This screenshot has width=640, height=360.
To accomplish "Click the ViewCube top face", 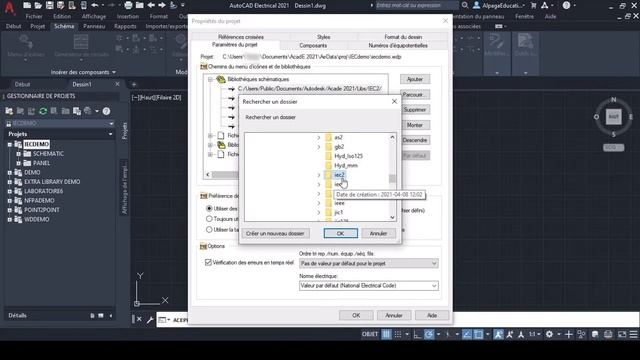I will [613, 116].
